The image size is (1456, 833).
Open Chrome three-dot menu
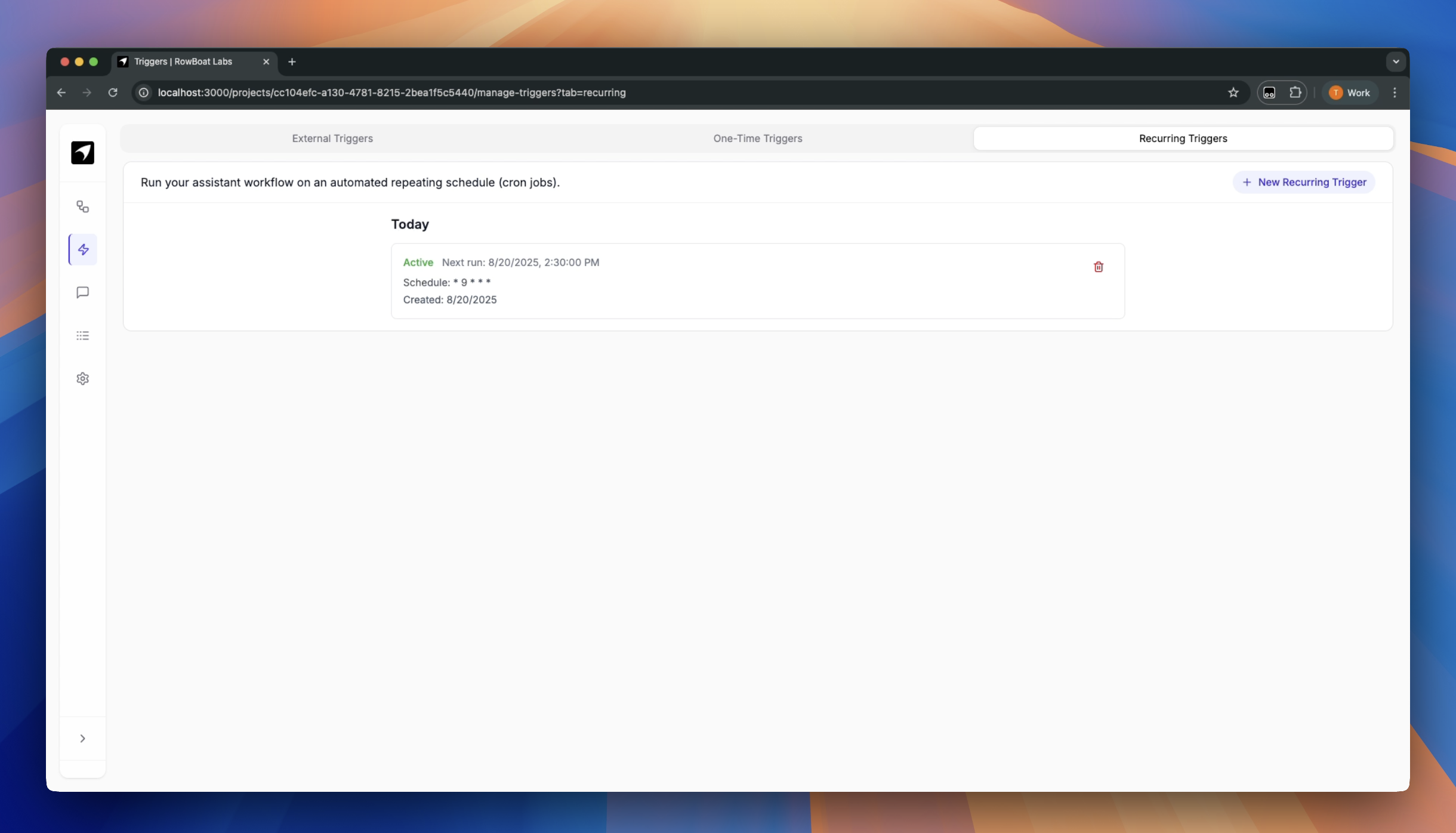tap(1395, 92)
